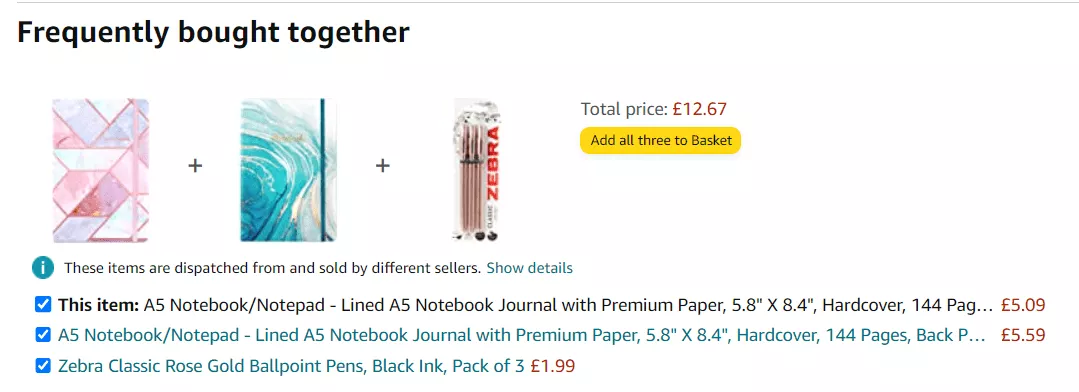Add all three to Basket

coord(661,140)
